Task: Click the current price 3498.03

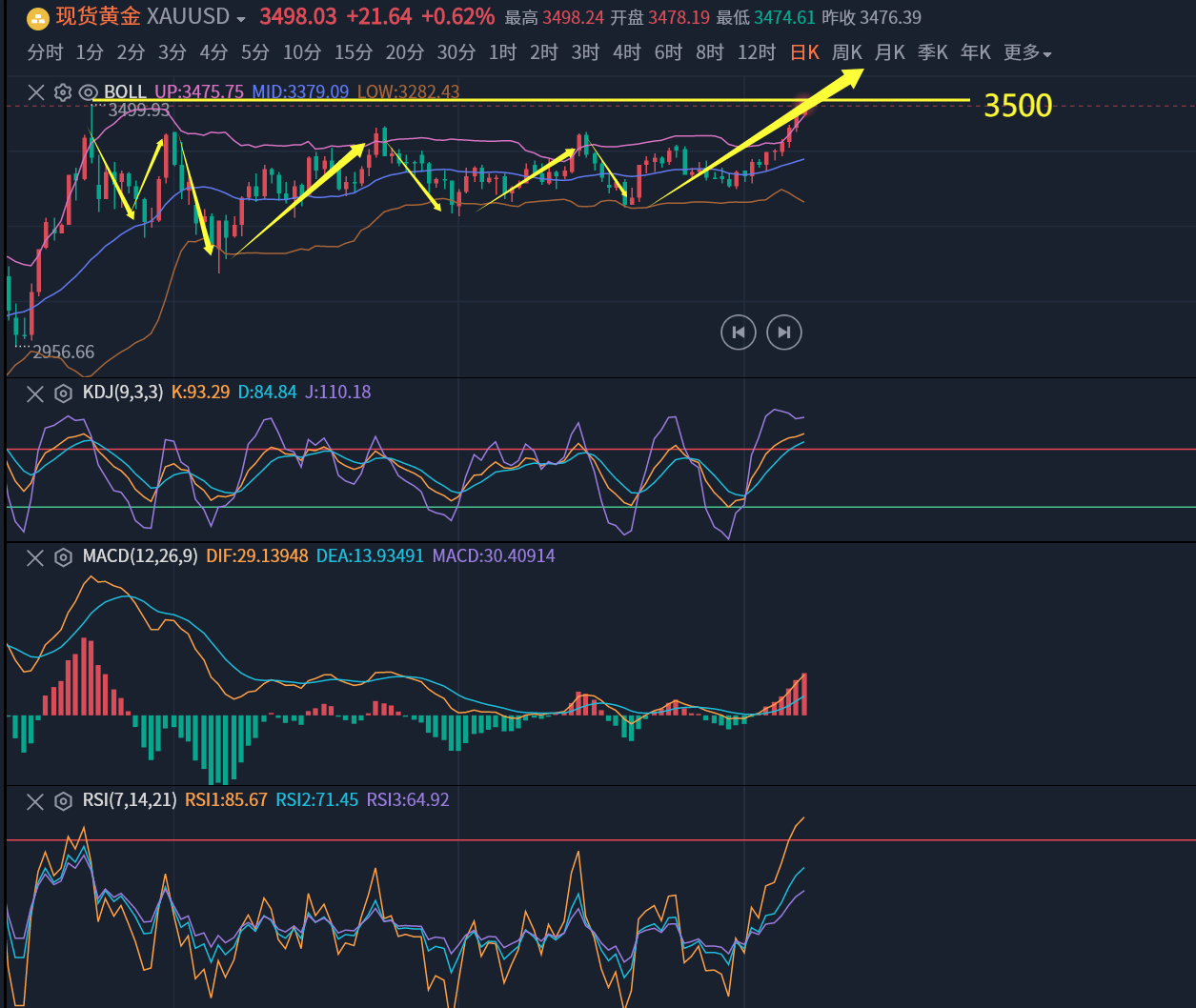Action: 298,17
